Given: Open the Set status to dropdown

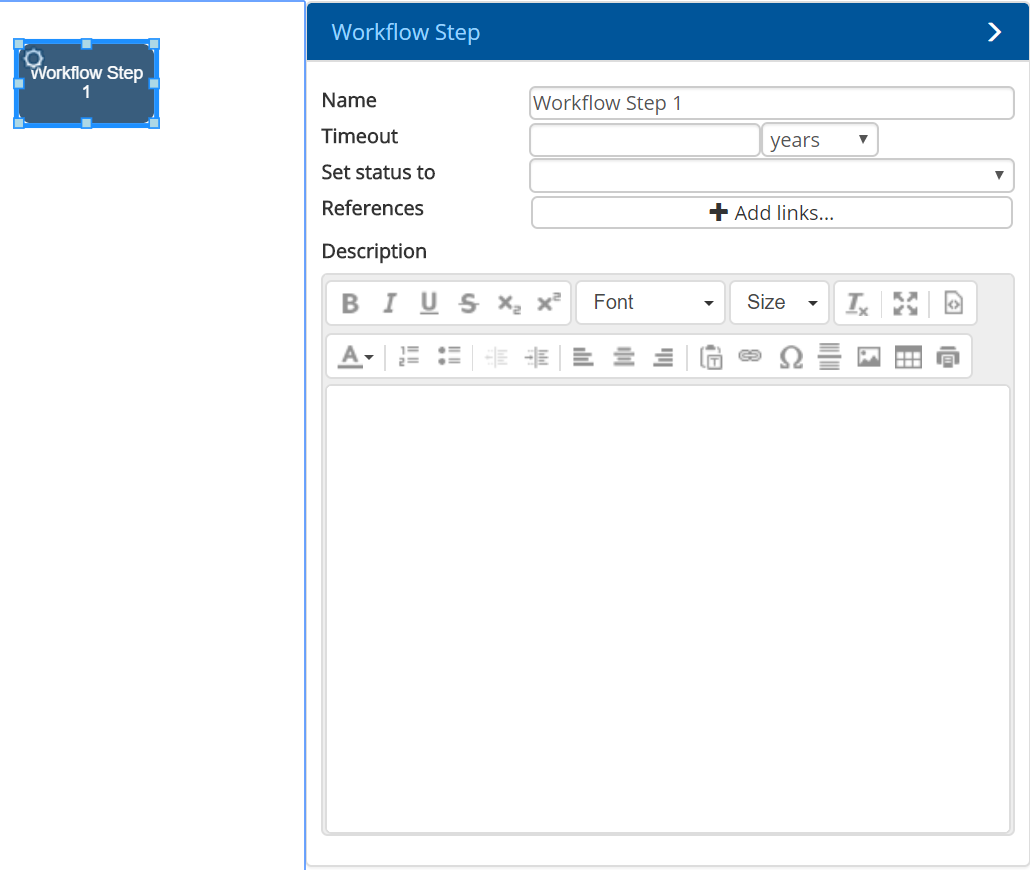Looking at the screenshot, I should pos(771,175).
